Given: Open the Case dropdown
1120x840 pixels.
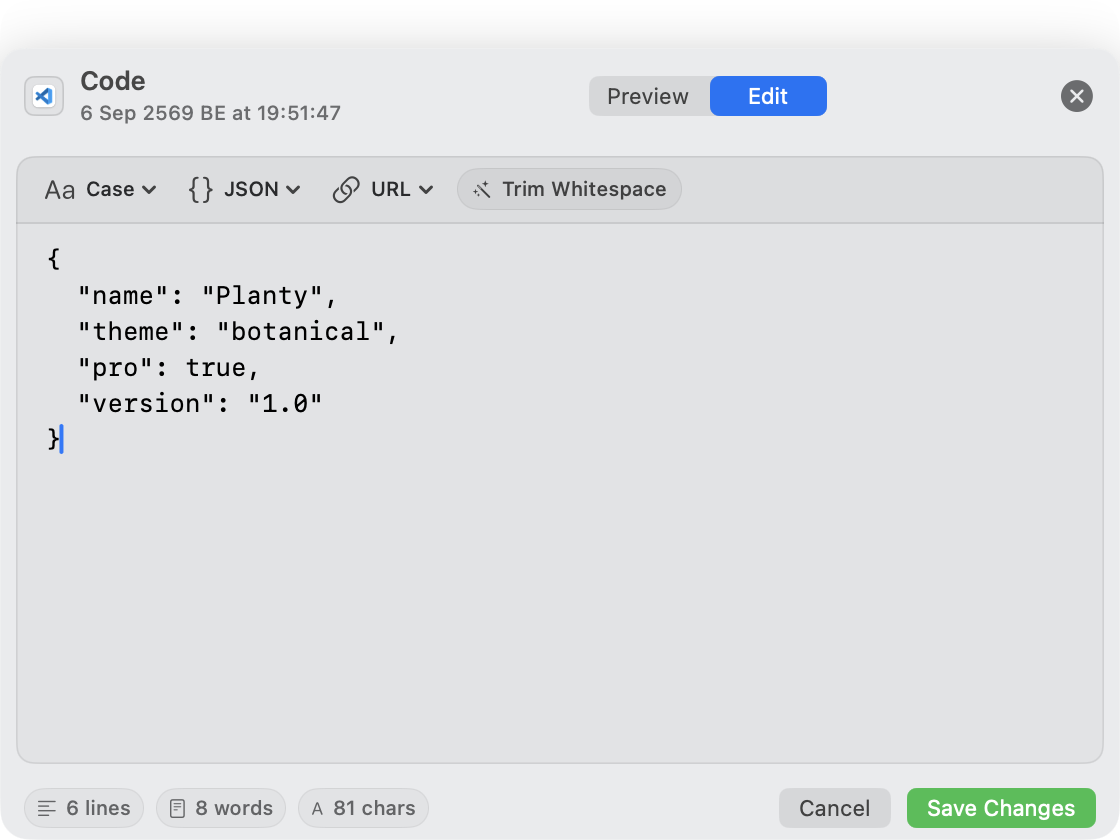Looking at the screenshot, I should point(101,189).
